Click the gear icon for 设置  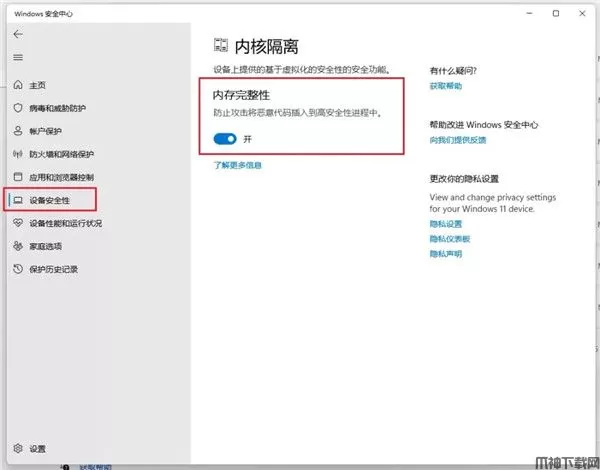coord(18,448)
